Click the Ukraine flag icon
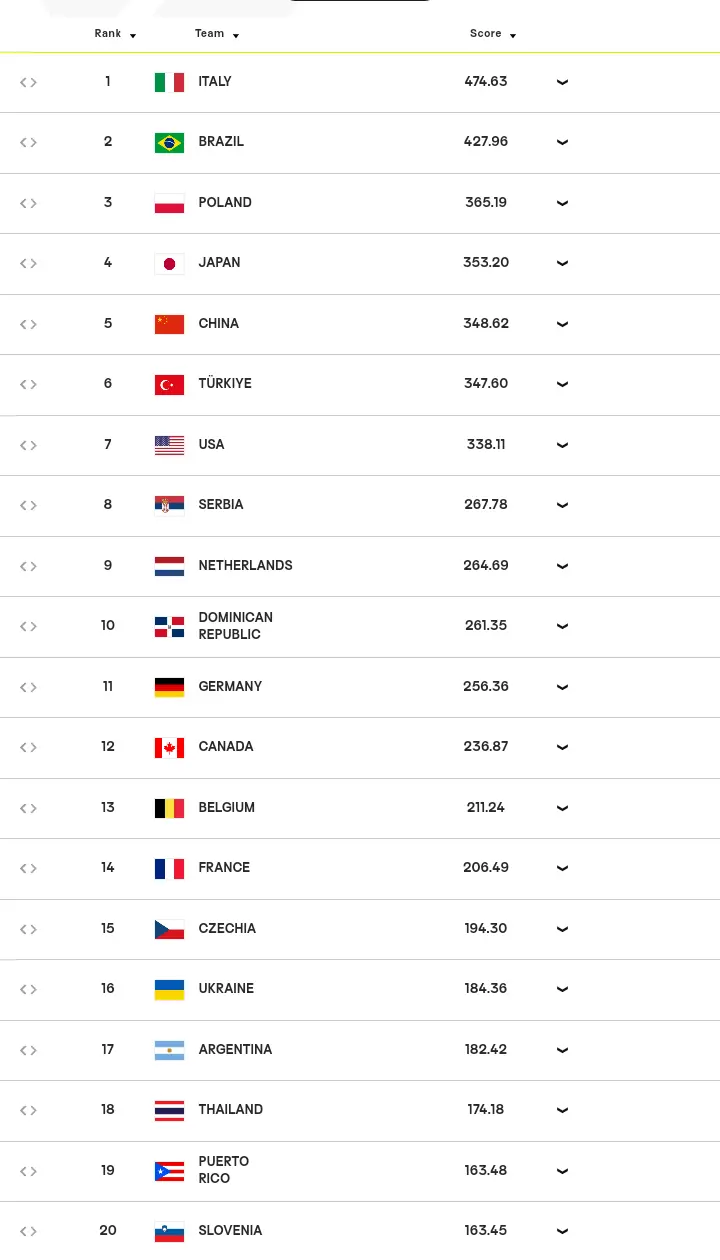720x1260 pixels. click(x=169, y=989)
